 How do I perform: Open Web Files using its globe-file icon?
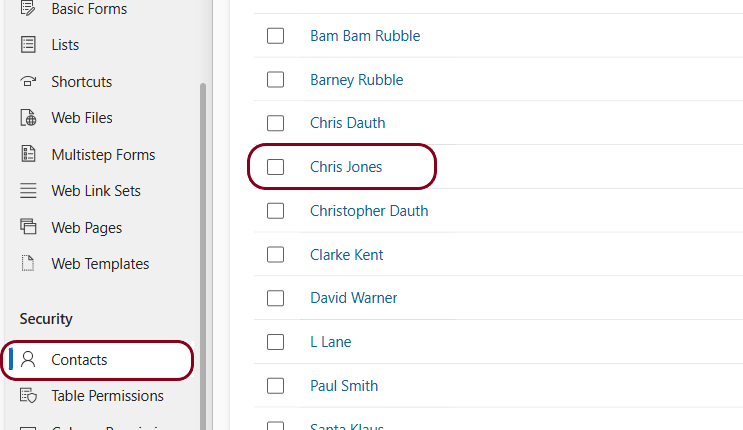pos(28,118)
